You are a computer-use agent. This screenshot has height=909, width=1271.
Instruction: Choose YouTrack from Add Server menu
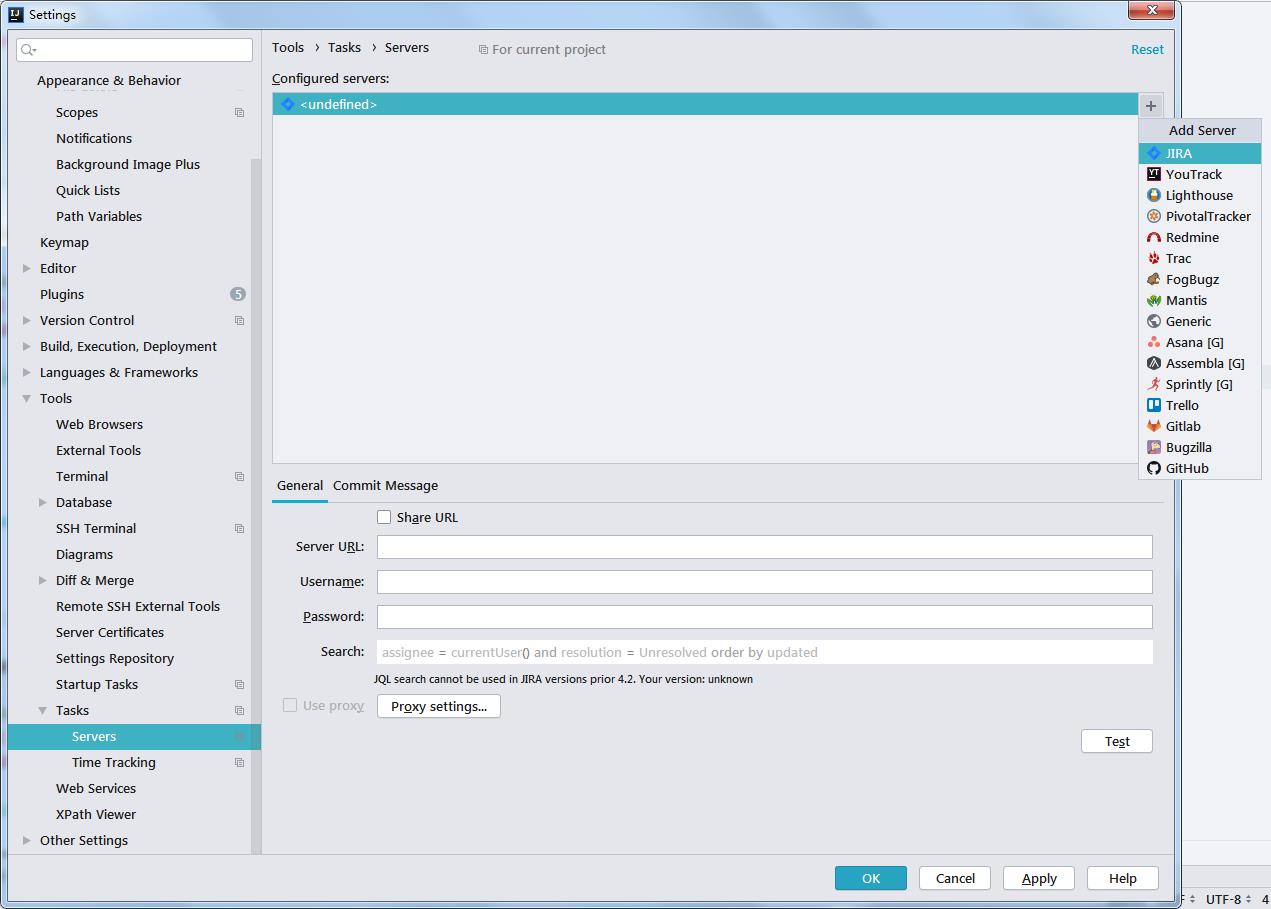click(x=1199, y=174)
